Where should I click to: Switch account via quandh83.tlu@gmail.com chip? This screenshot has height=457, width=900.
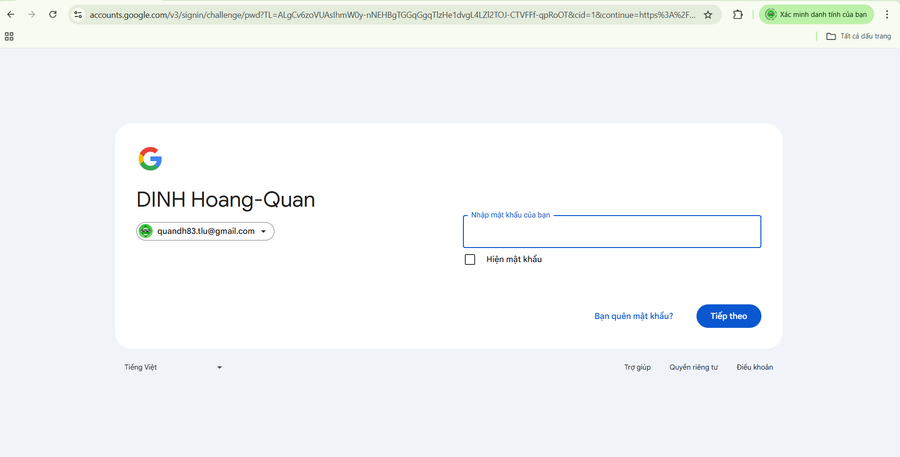(x=205, y=231)
